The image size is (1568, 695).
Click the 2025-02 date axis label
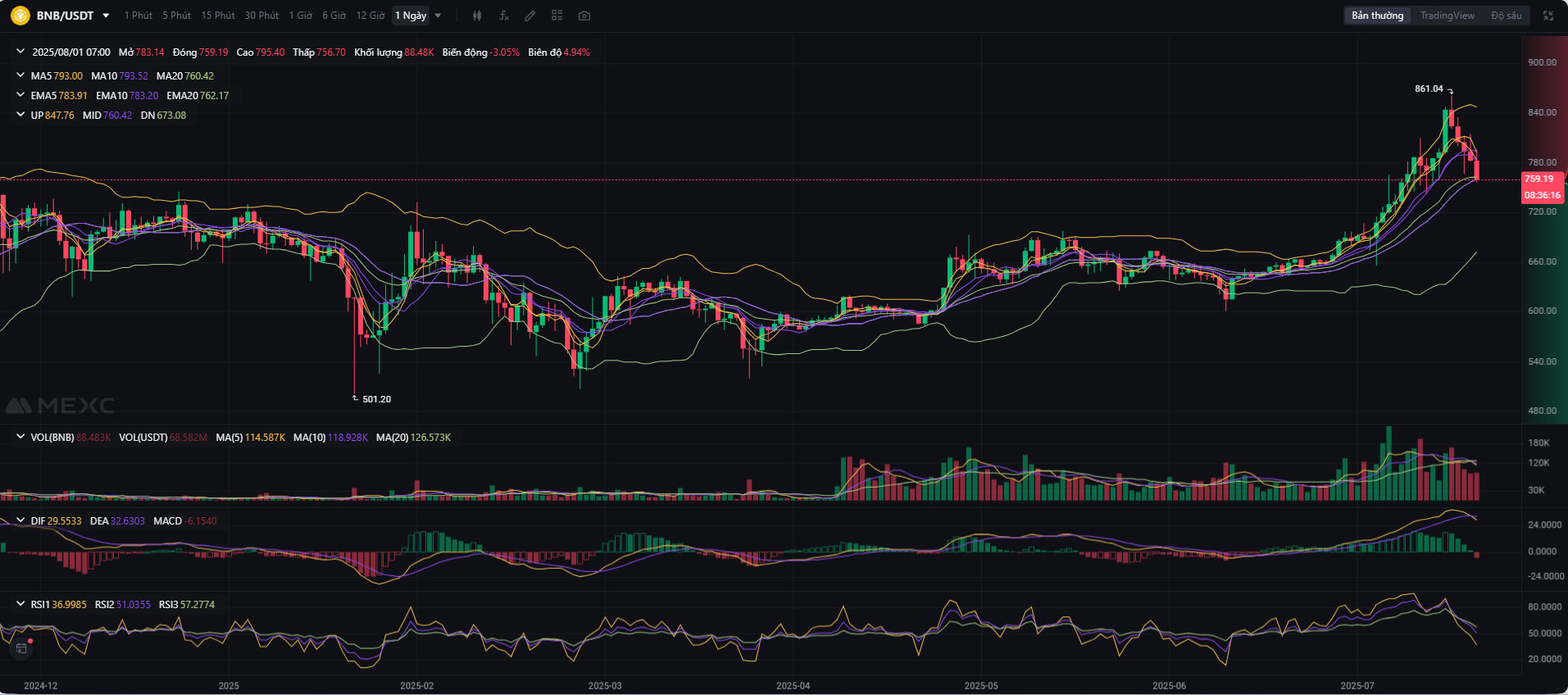(416, 685)
